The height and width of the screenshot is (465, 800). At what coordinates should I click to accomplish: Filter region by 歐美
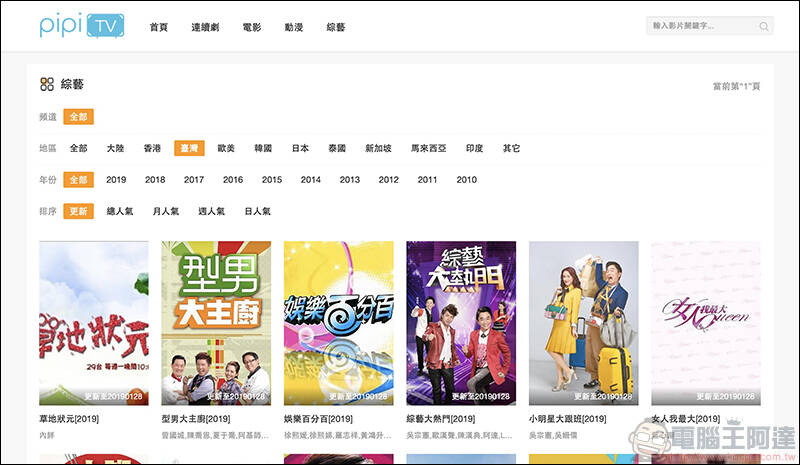226,148
